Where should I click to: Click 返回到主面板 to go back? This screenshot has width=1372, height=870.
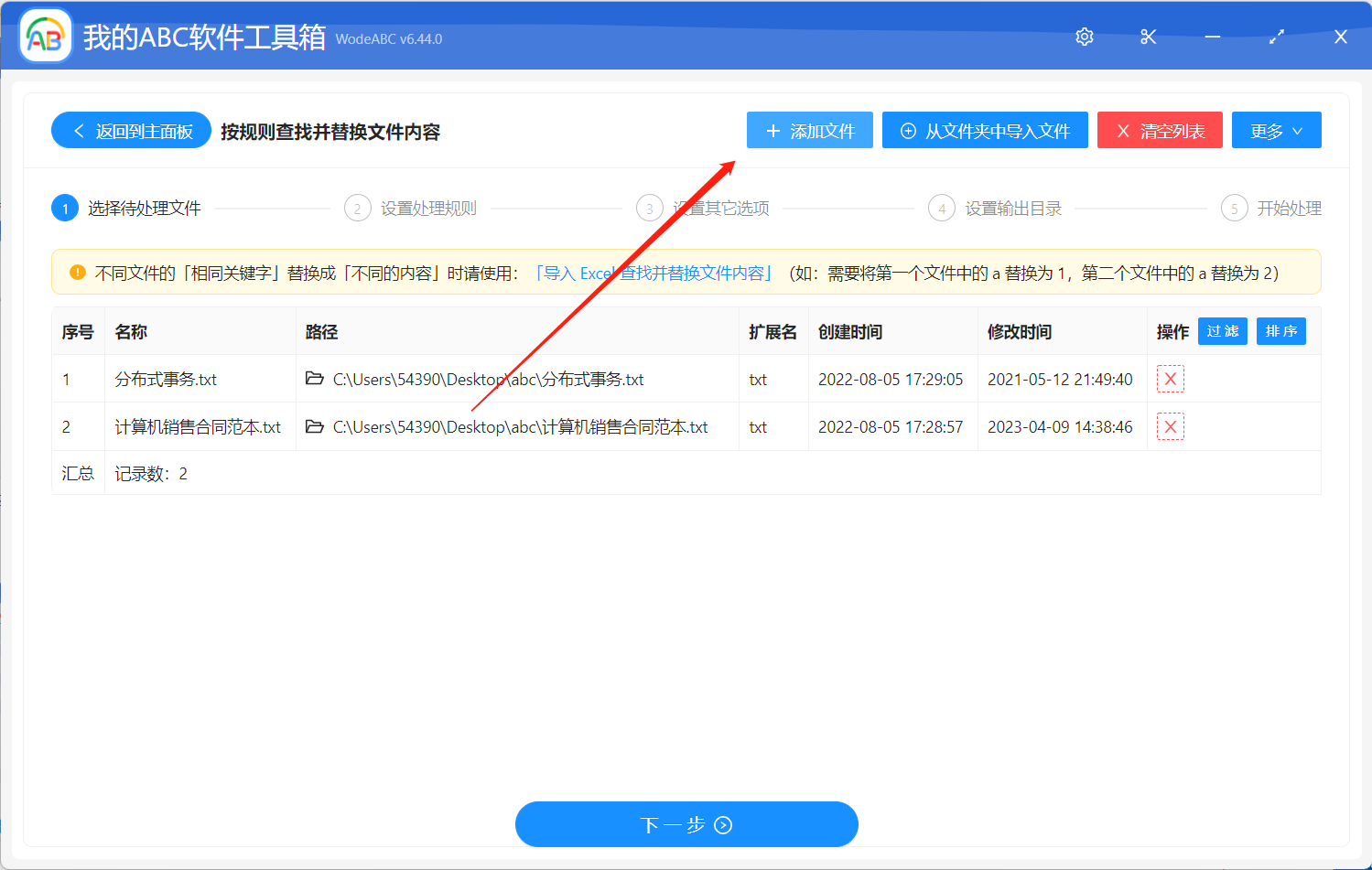click(x=130, y=130)
